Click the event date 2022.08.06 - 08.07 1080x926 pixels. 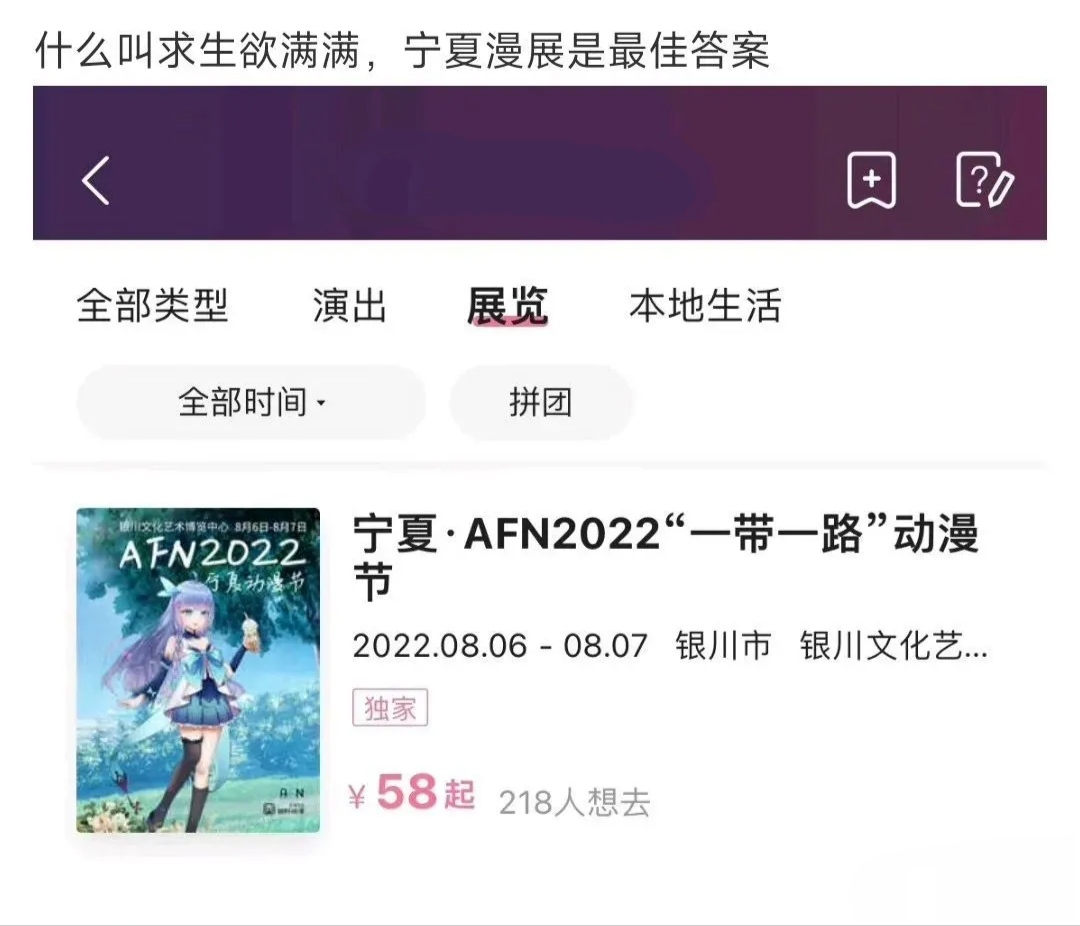pyautogui.click(x=500, y=646)
